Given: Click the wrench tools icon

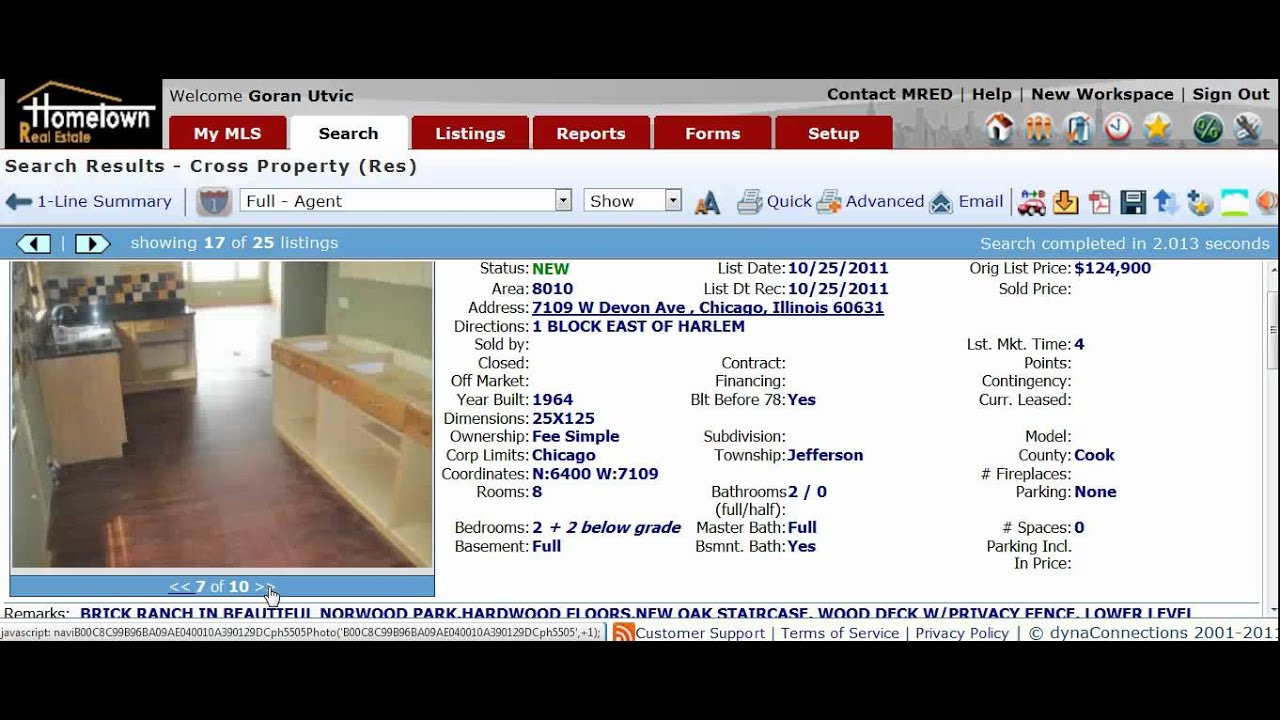Looking at the screenshot, I should [x=1247, y=128].
